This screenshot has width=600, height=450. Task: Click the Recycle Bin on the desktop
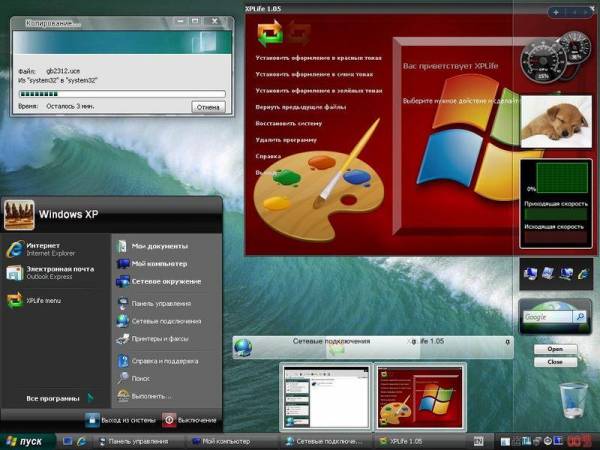pyautogui.click(x=572, y=400)
